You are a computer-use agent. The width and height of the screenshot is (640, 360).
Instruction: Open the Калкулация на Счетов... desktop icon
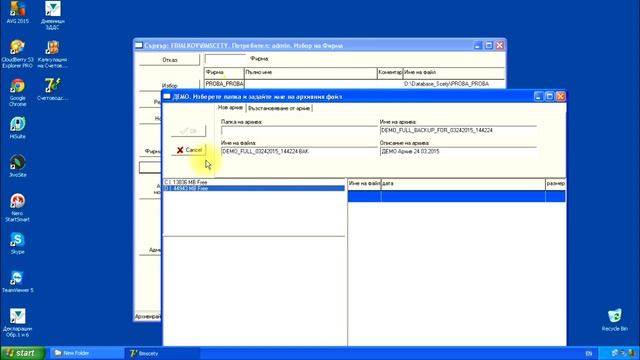[x=53, y=54]
